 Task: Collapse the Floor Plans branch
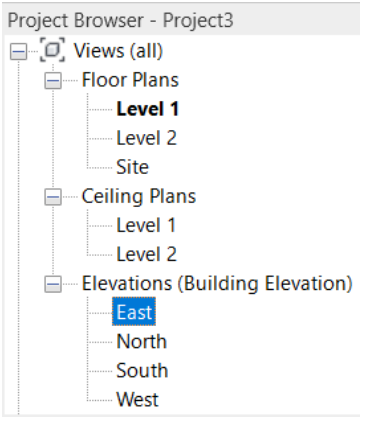click(x=53, y=81)
